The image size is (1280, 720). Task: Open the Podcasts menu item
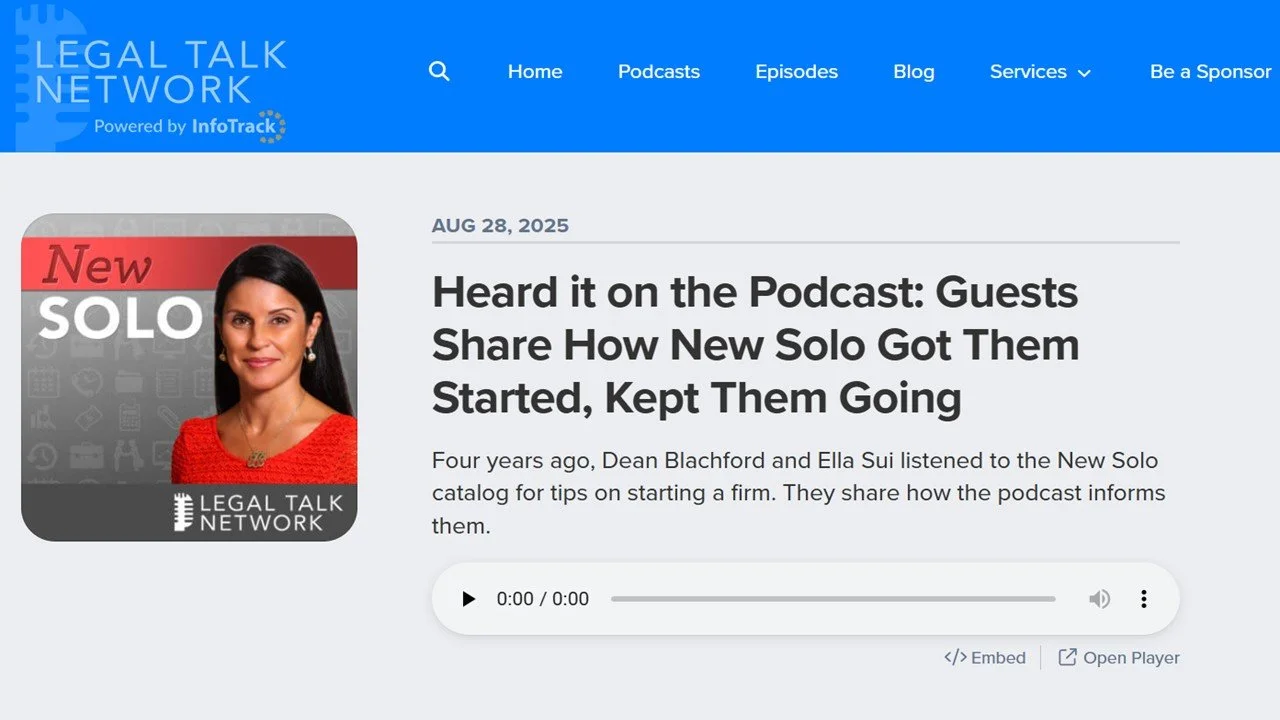point(659,72)
